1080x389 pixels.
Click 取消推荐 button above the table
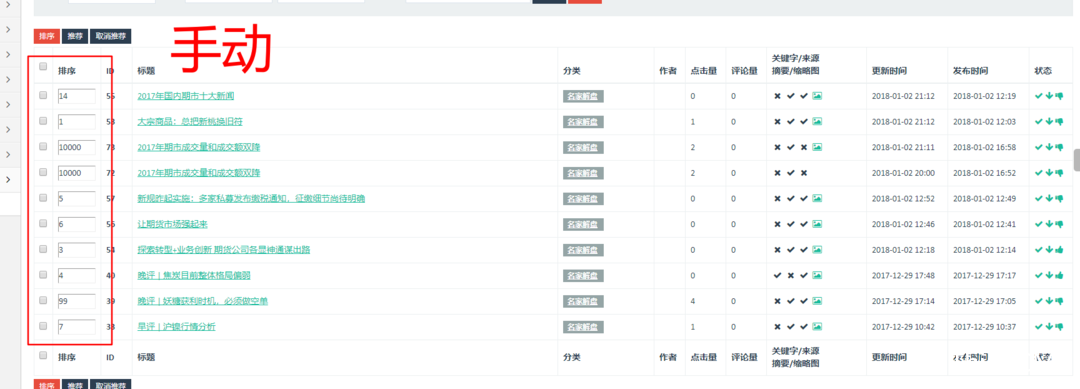point(110,36)
